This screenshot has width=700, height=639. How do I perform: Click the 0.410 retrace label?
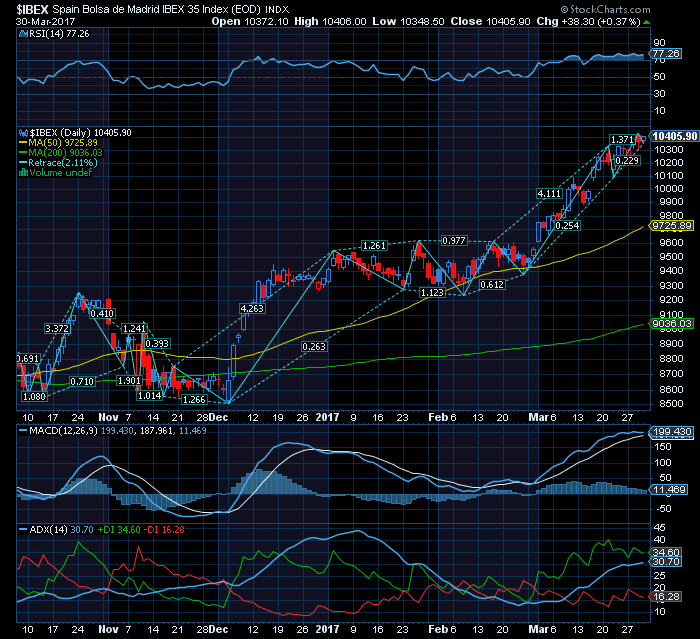(102, 313)
